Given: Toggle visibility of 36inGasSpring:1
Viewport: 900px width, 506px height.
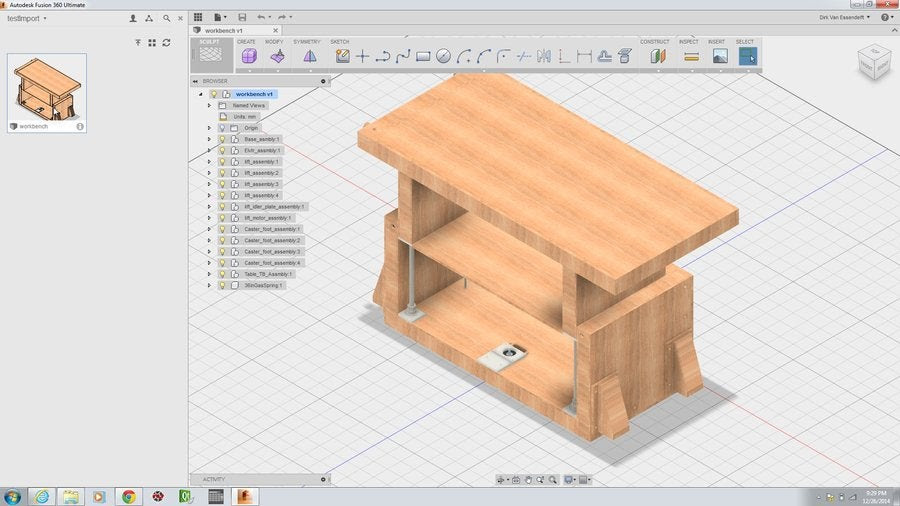Looking at the screenshot, I should 223,285.
